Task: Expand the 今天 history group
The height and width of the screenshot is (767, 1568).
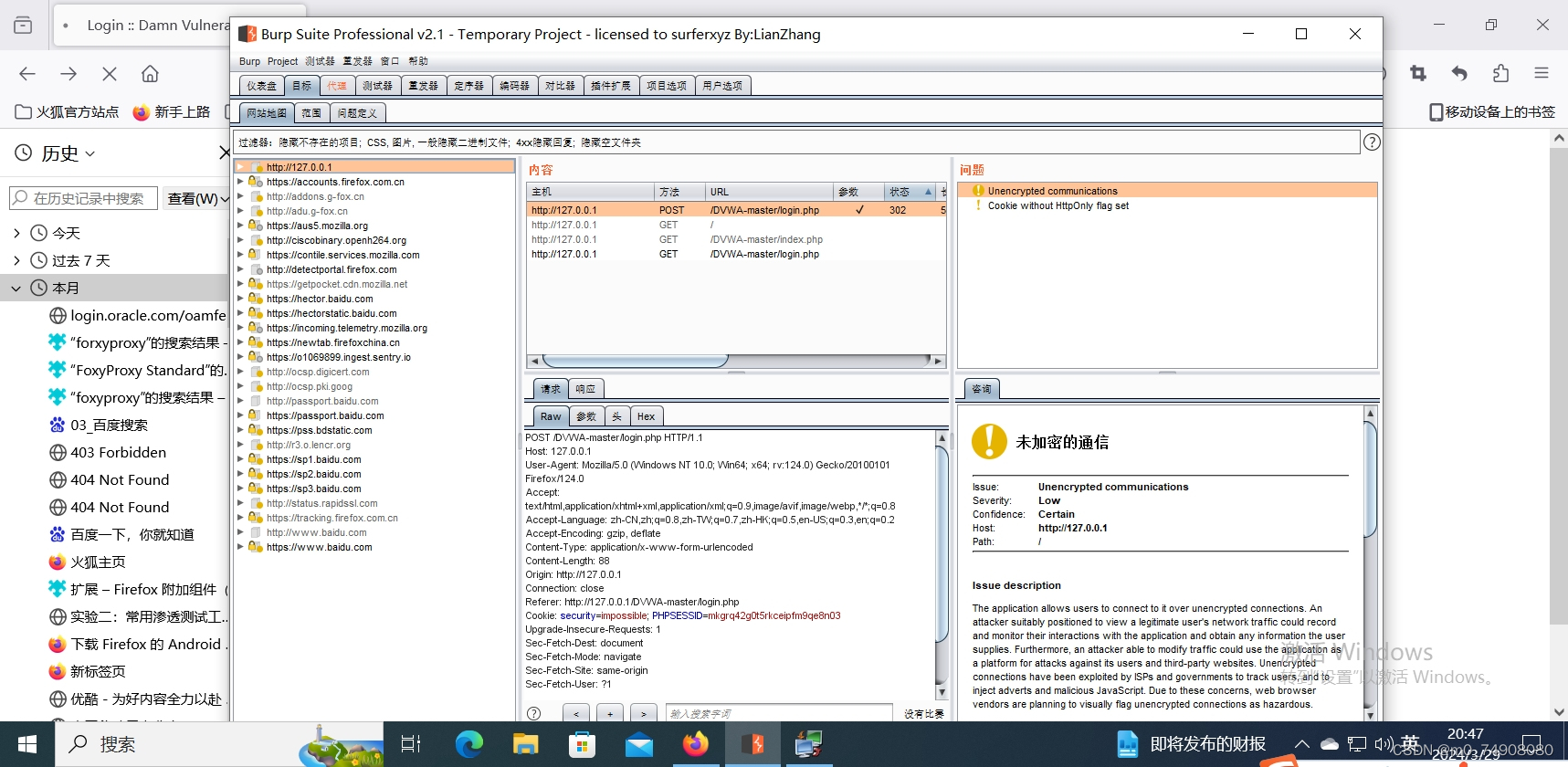Action: pyautogui.click(x=16, y=233)
